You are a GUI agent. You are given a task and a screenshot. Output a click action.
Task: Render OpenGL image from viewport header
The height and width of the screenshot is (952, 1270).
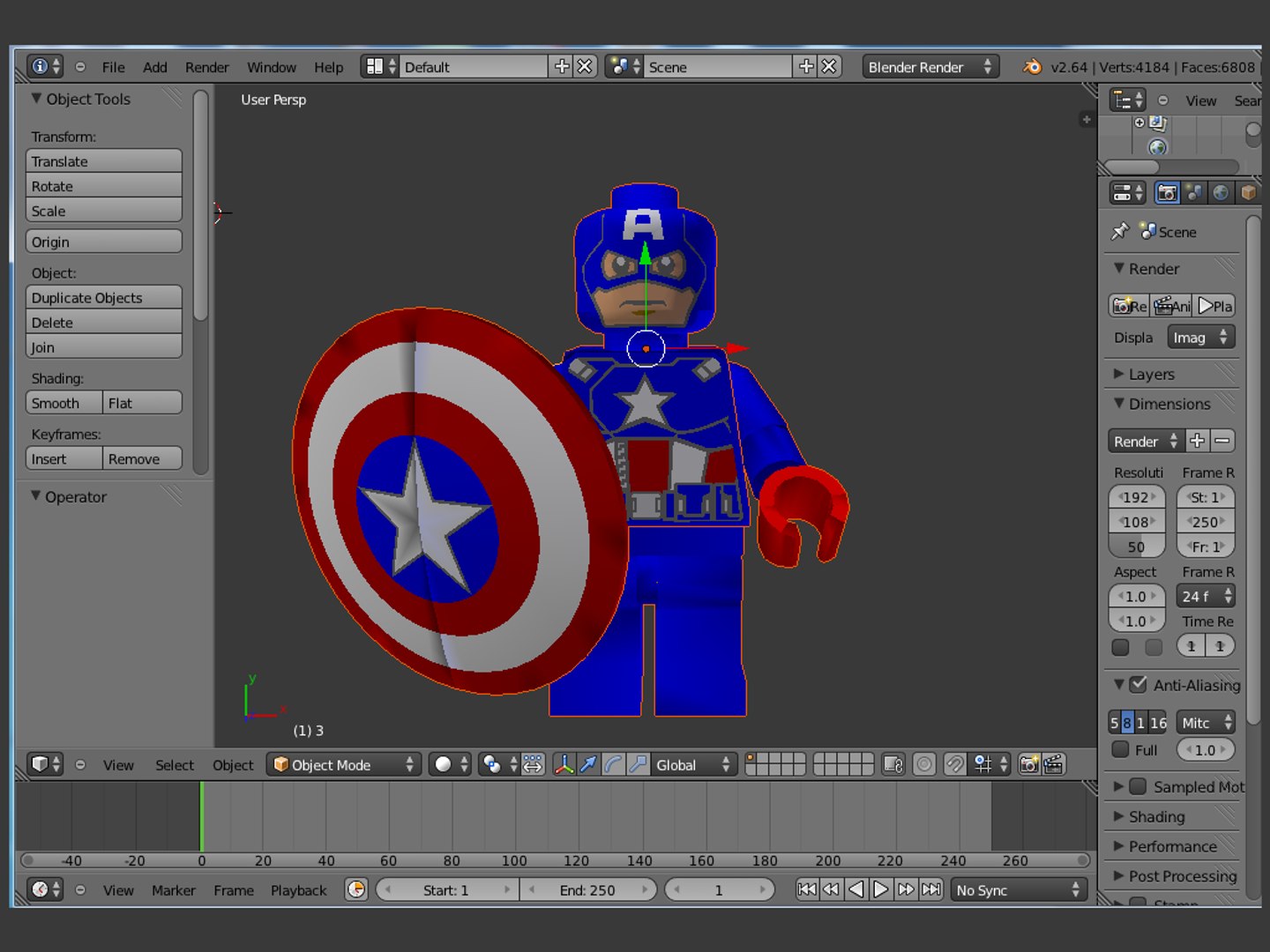click(1028, 764)
